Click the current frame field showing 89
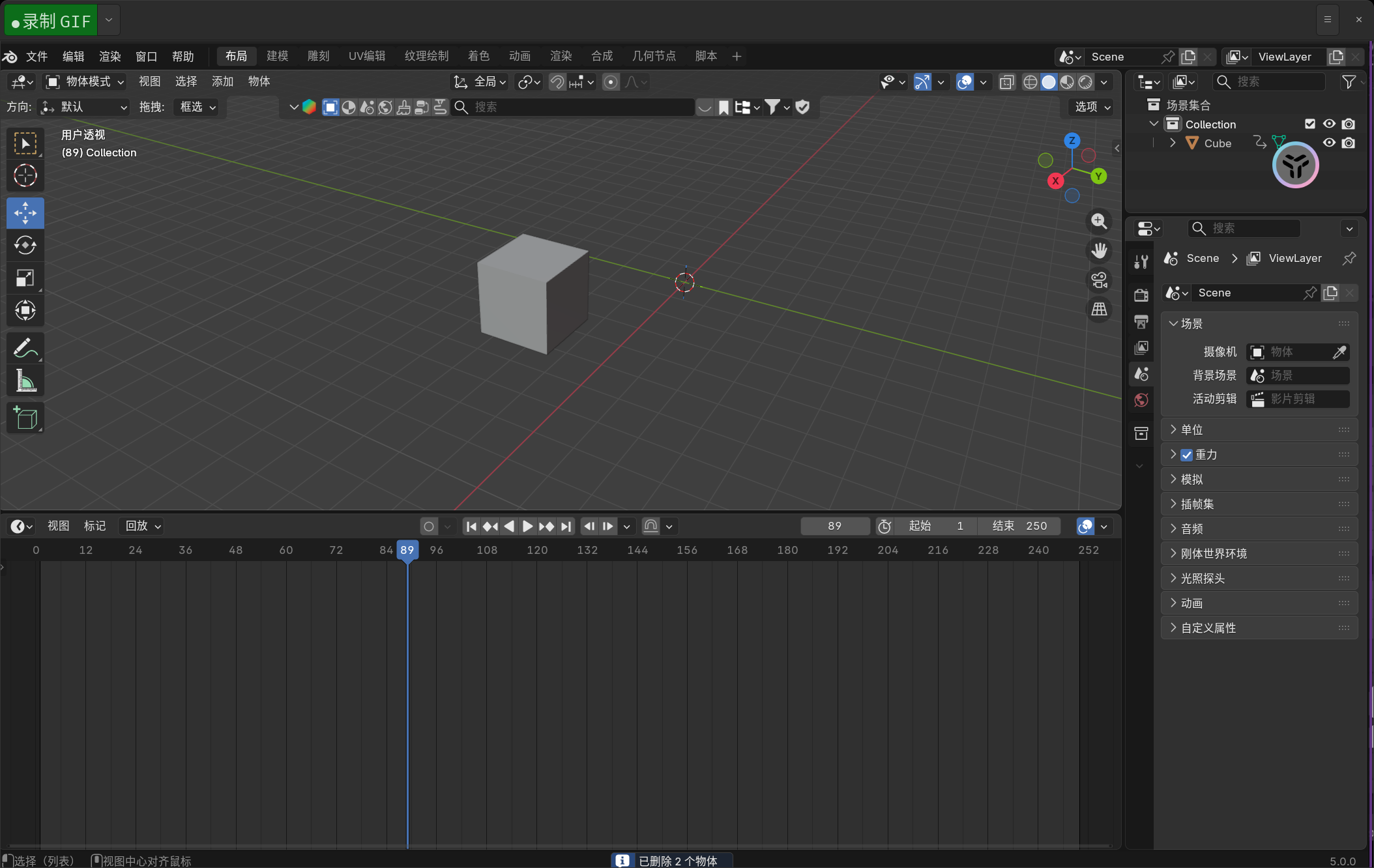1374x868 pixels. (834, 526)
